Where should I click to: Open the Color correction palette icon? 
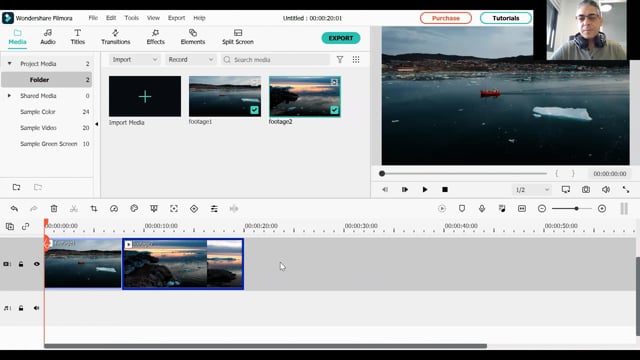click(134, 209)
